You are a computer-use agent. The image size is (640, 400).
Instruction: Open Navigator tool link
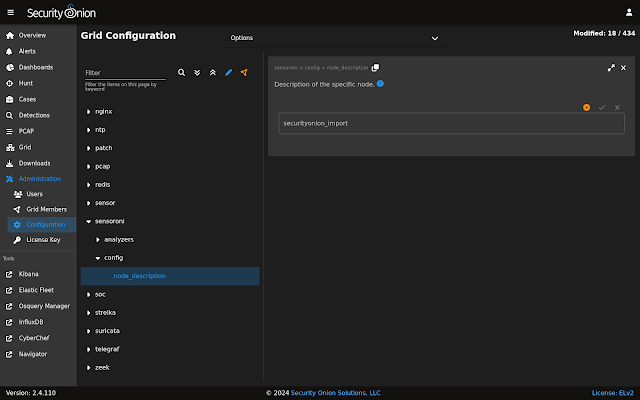[38, 354]
